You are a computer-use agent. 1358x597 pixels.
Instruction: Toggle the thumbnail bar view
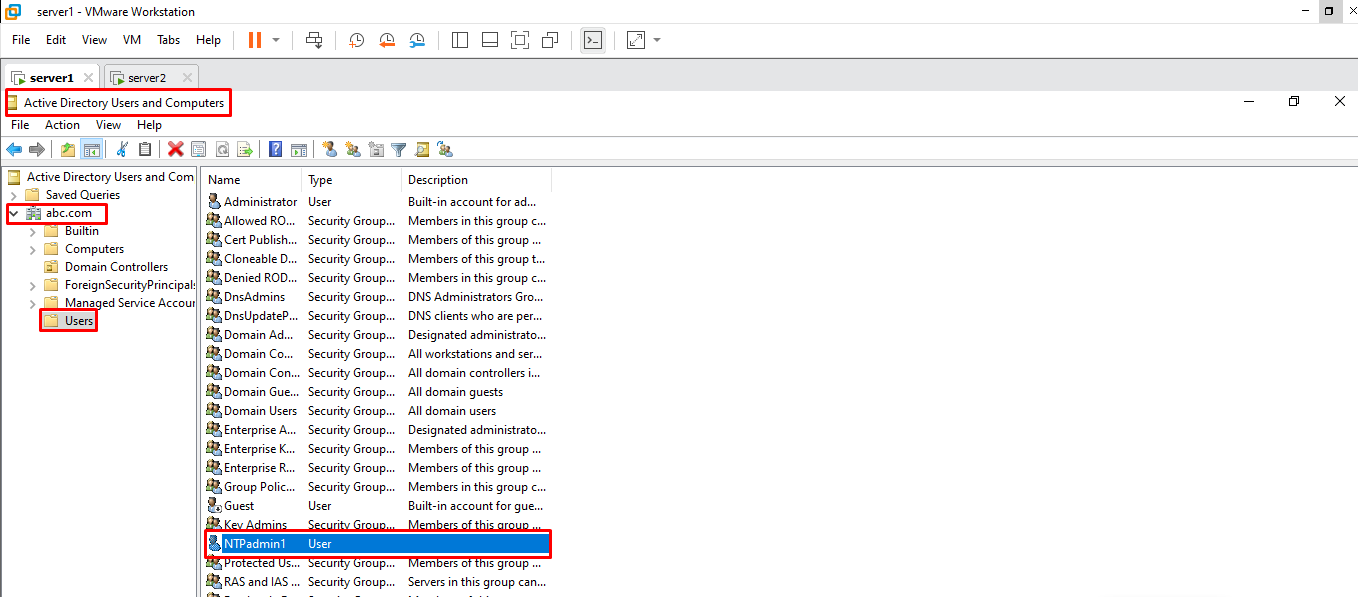tap(490, 40)
